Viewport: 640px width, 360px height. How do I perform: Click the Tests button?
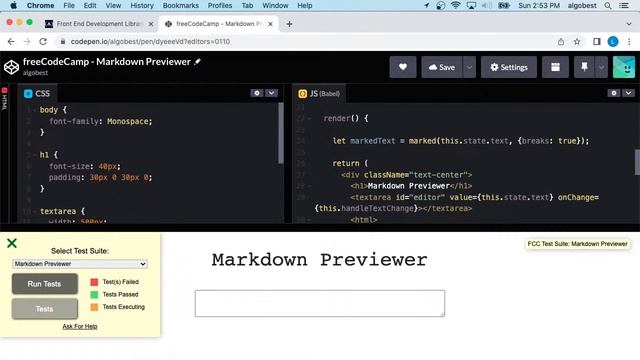(44, 309)
